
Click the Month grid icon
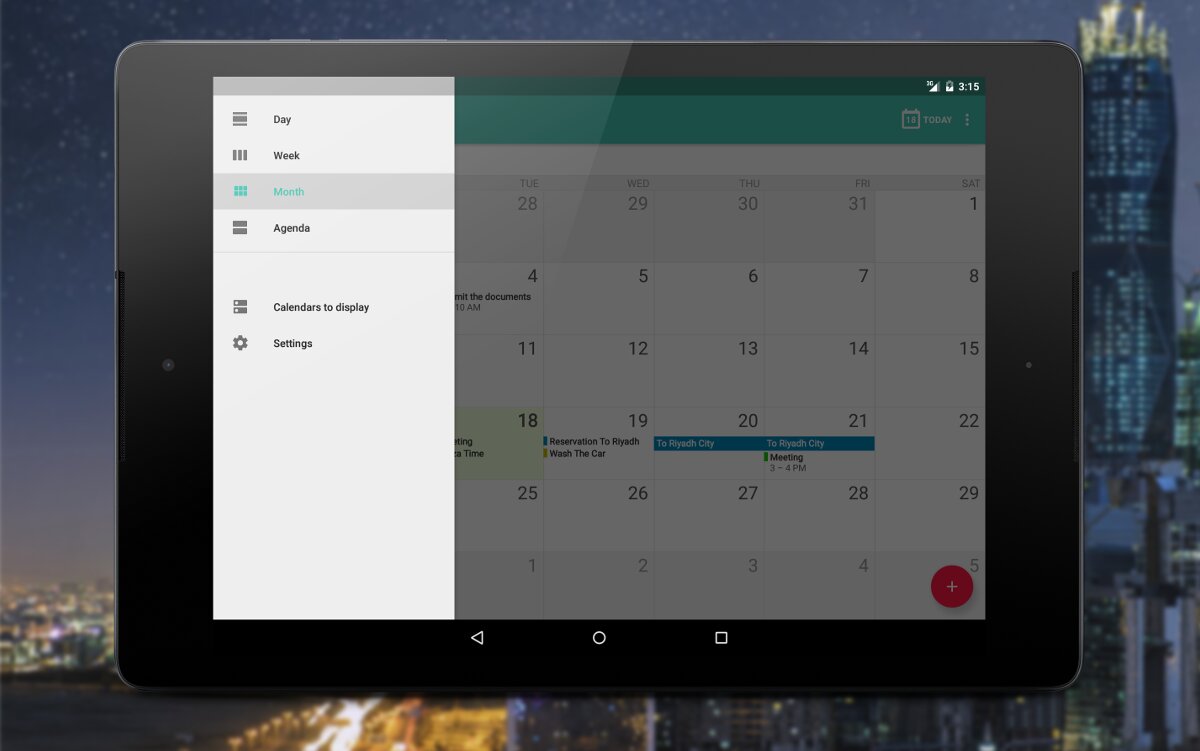(240, 191)
